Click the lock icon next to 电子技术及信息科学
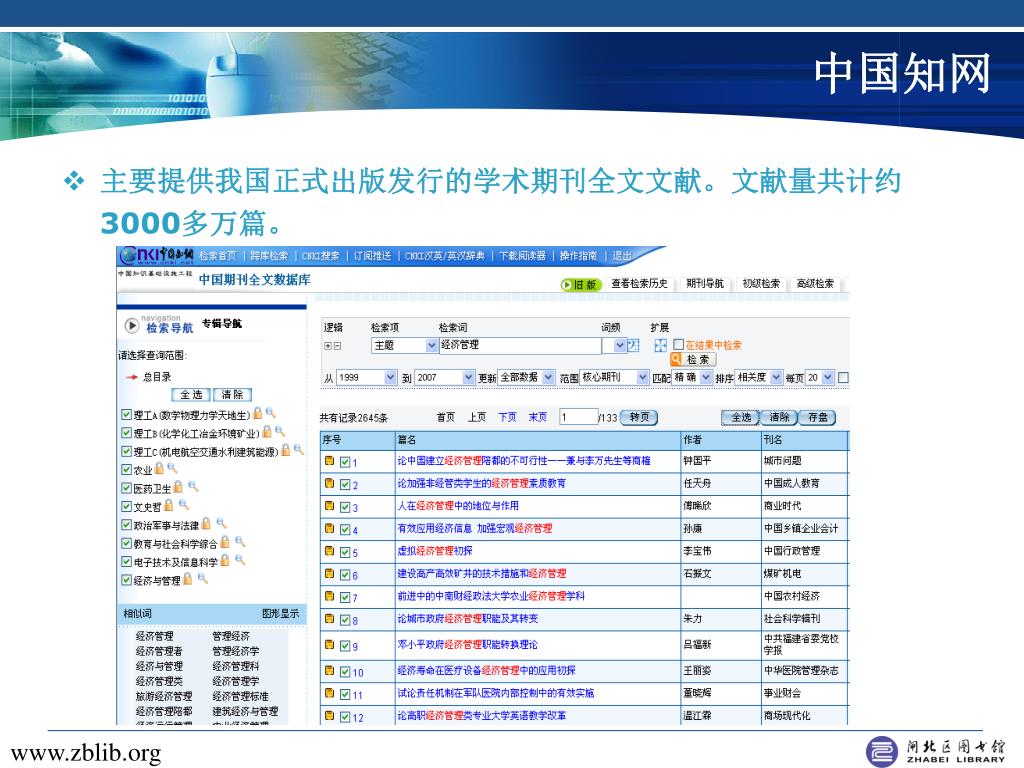Image resolution: width=1024 pixels, height=768 pixels. coord(225,560)
